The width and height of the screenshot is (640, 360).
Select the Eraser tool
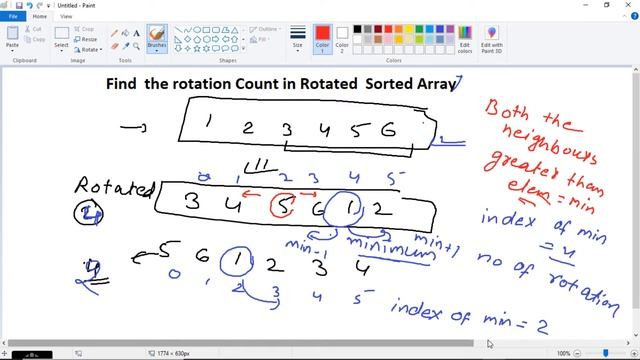click(114, 46)
